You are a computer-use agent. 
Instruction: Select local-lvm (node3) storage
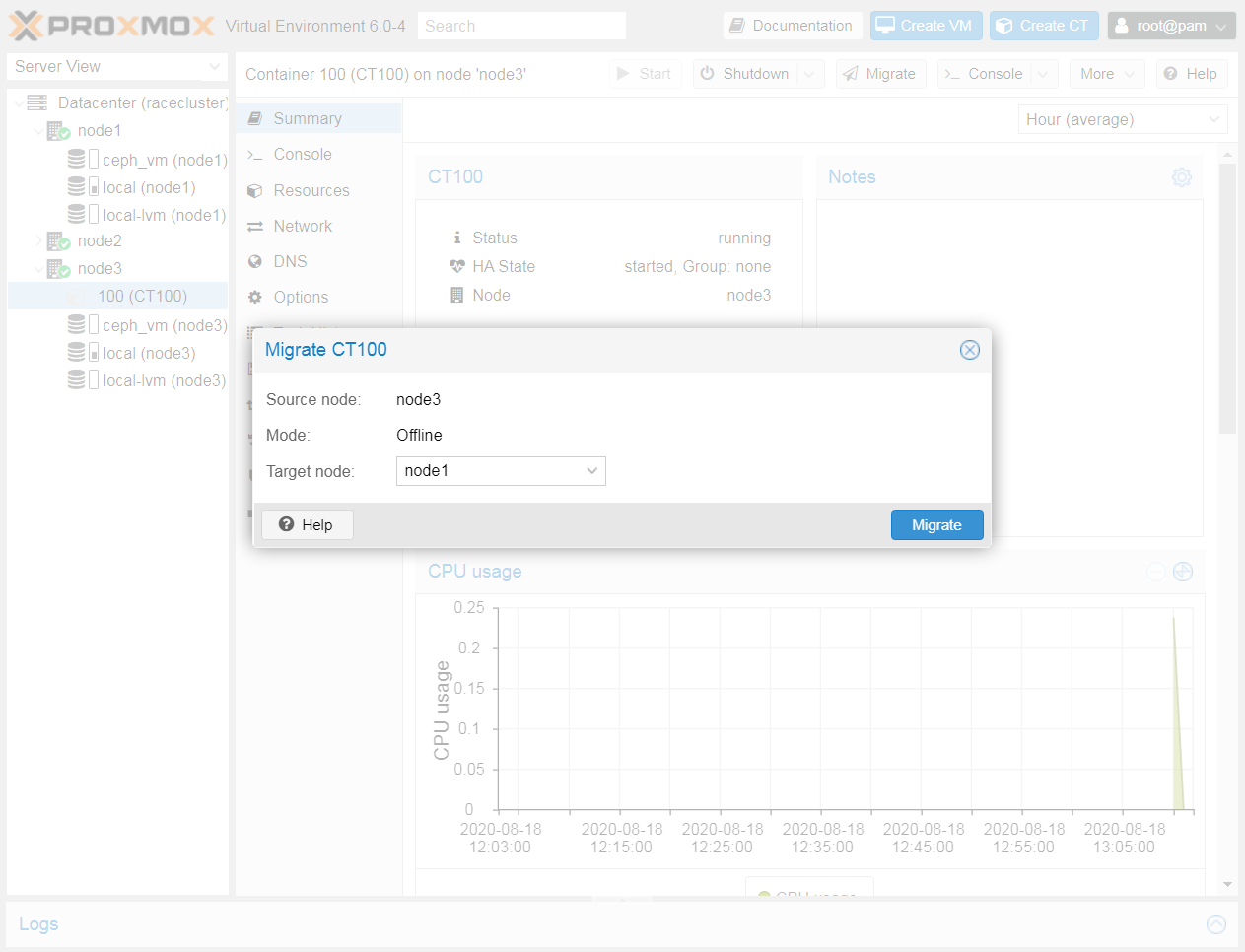pyautogui.click(x=164, y=380)
